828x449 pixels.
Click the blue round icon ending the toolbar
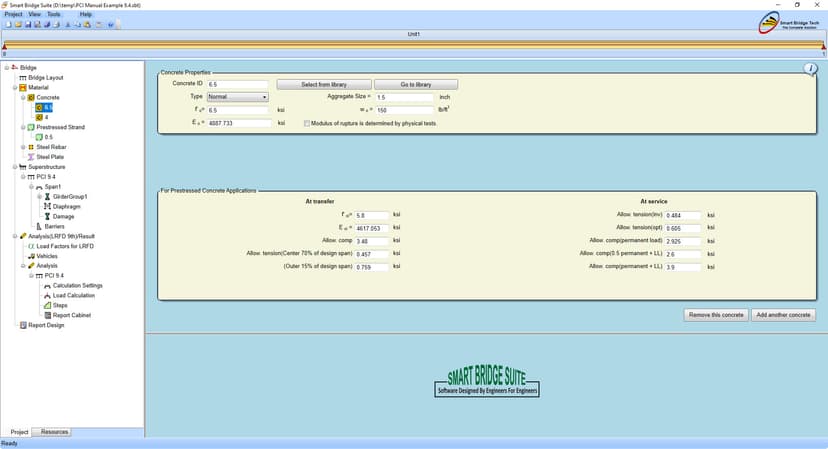tap(111, 24)
